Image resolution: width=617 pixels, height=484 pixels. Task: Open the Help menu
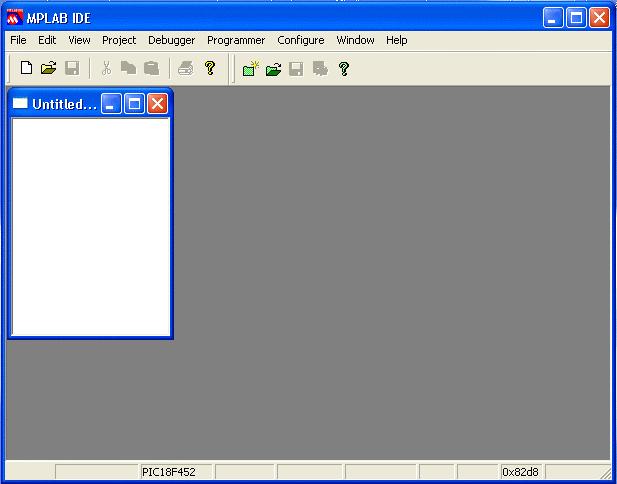click(x=396, y=40)
